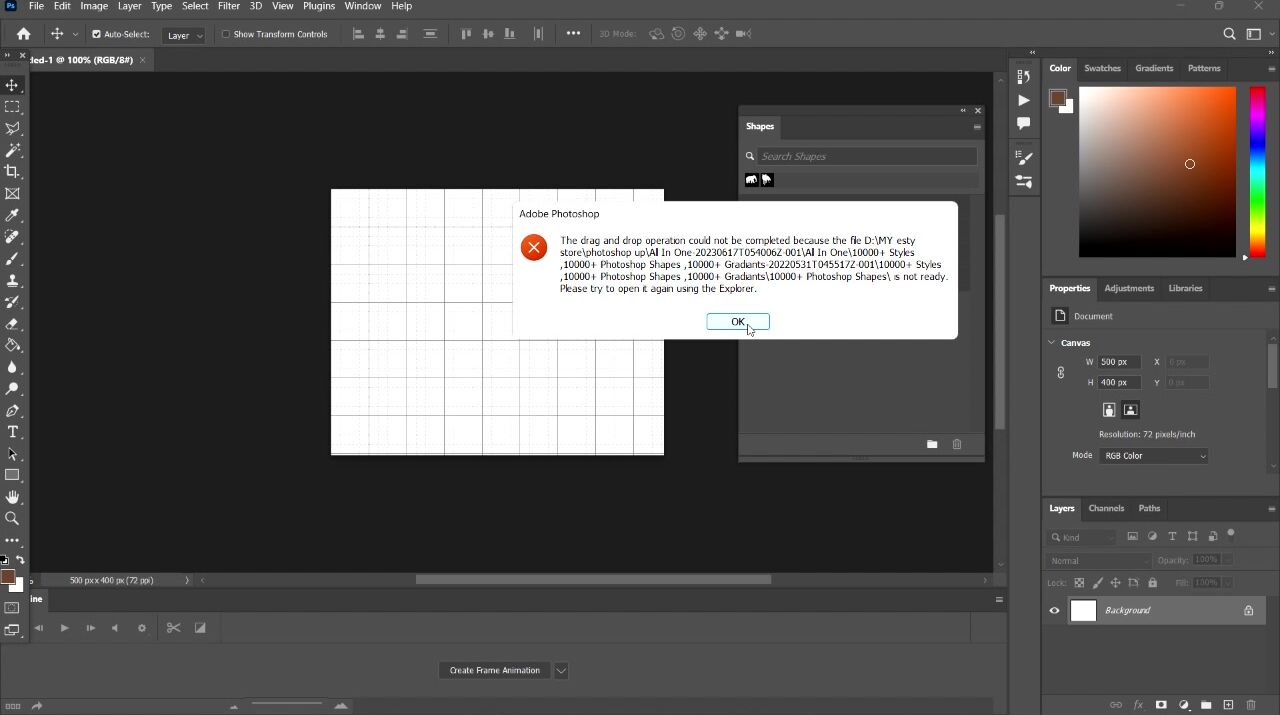This screenshot has height=715, width=1280.
Task: Select the Brush tool
Action: click(12, 259)
